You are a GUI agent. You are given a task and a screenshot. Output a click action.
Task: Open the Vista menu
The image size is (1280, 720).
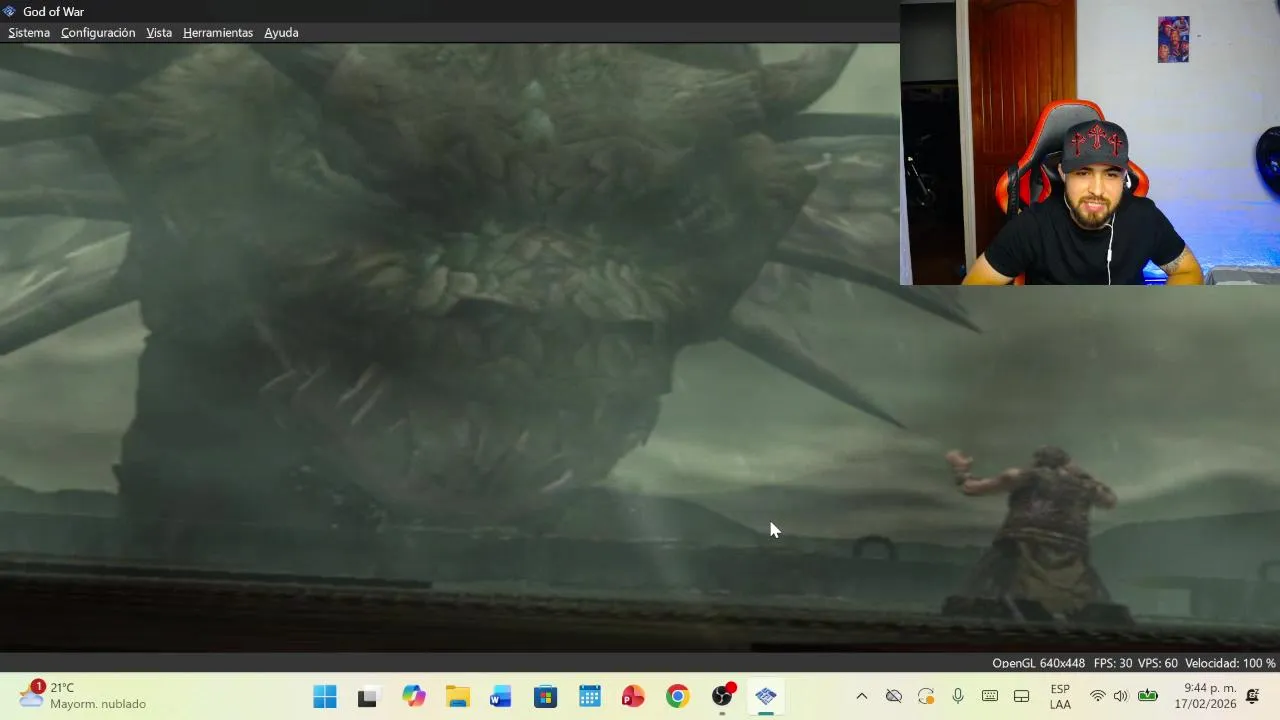[x=159, y=33]
